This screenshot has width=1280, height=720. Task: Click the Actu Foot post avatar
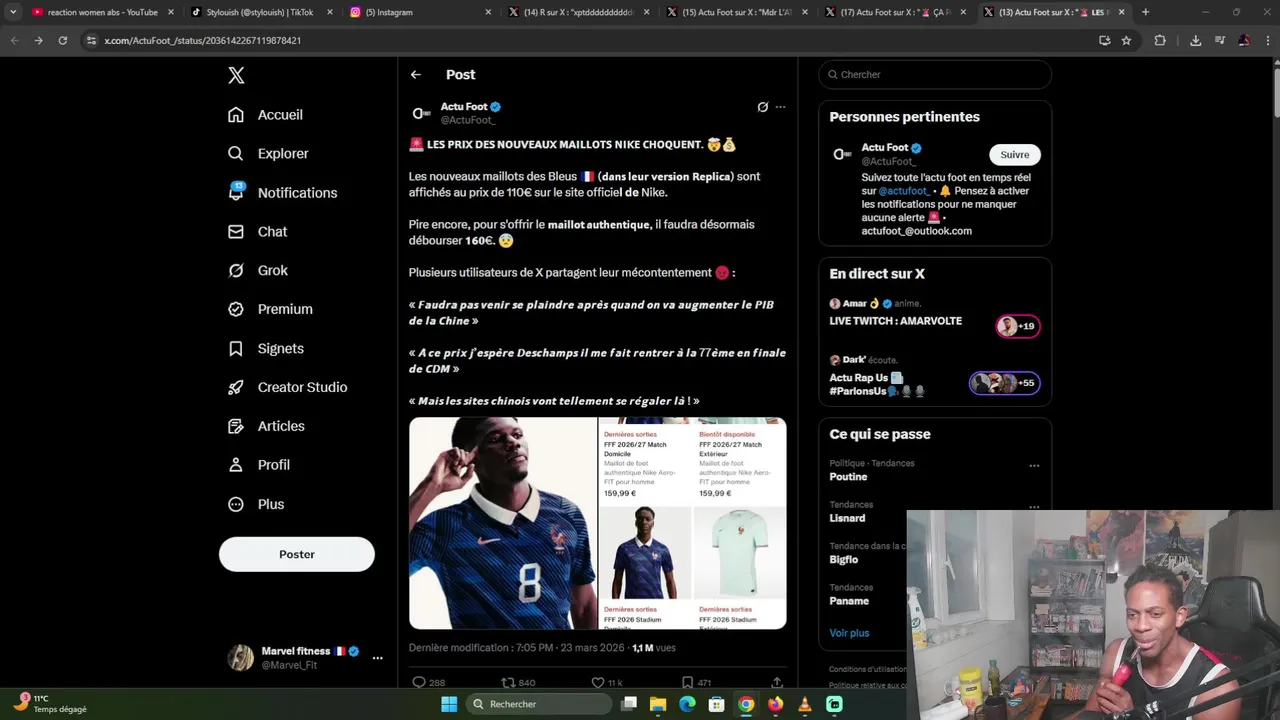coord(422,113)
